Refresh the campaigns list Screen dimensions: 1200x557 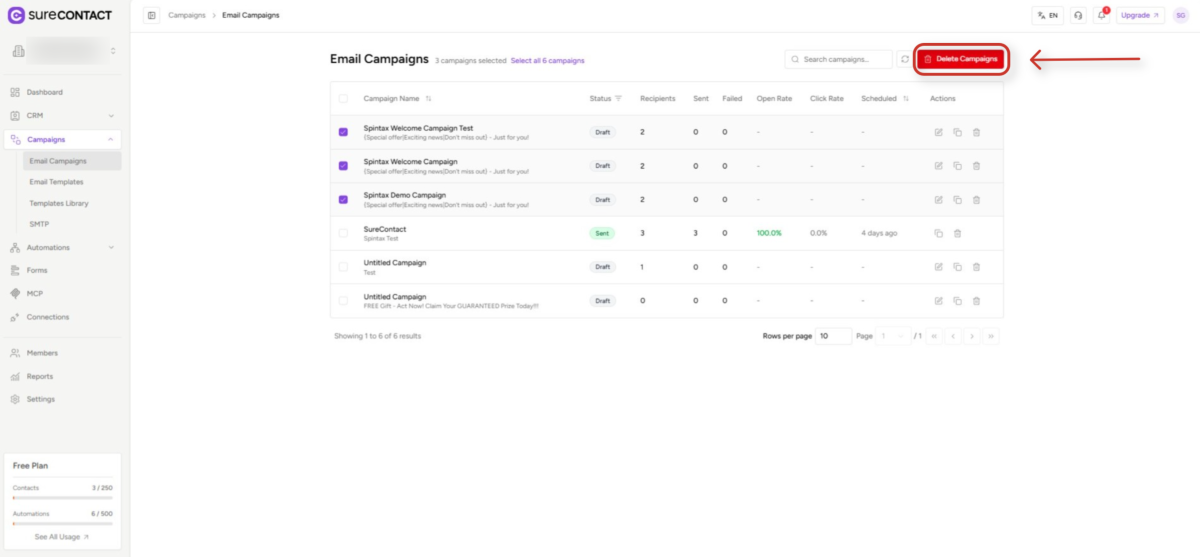click(x=905, y=59)
